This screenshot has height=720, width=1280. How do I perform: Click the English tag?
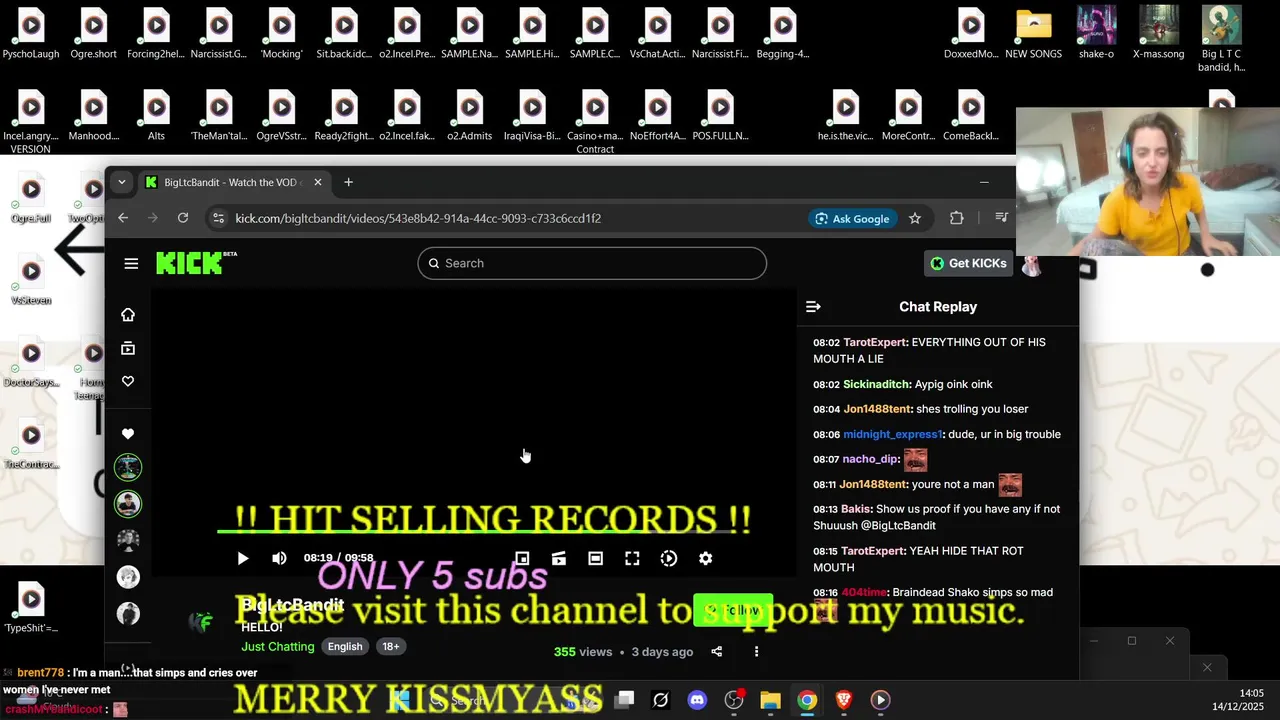345,647
